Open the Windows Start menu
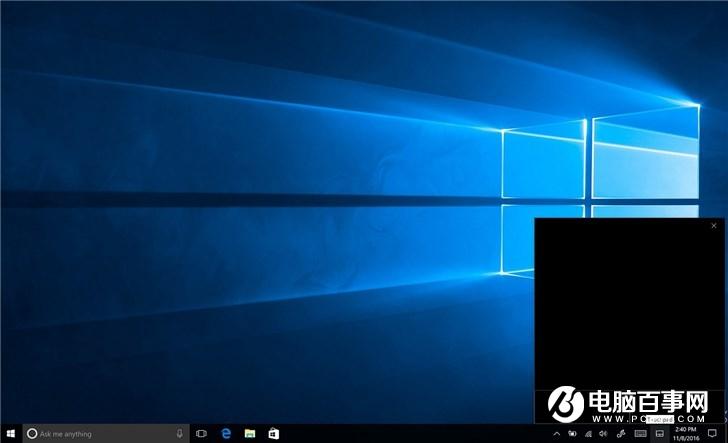728x443 pixels. 11,434
